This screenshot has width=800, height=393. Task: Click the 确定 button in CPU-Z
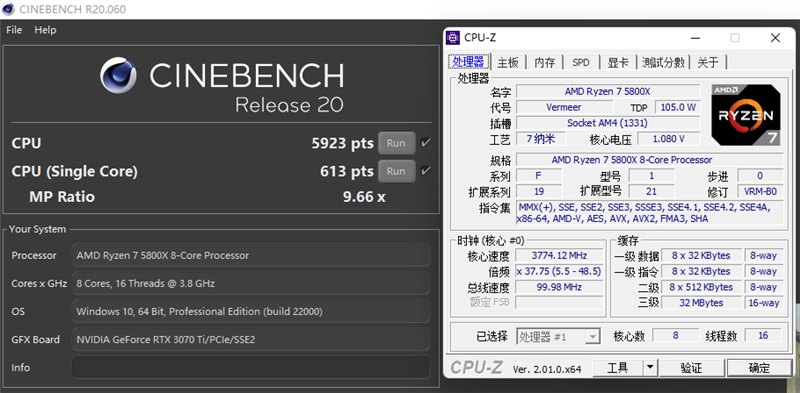[x=760, y=367]
